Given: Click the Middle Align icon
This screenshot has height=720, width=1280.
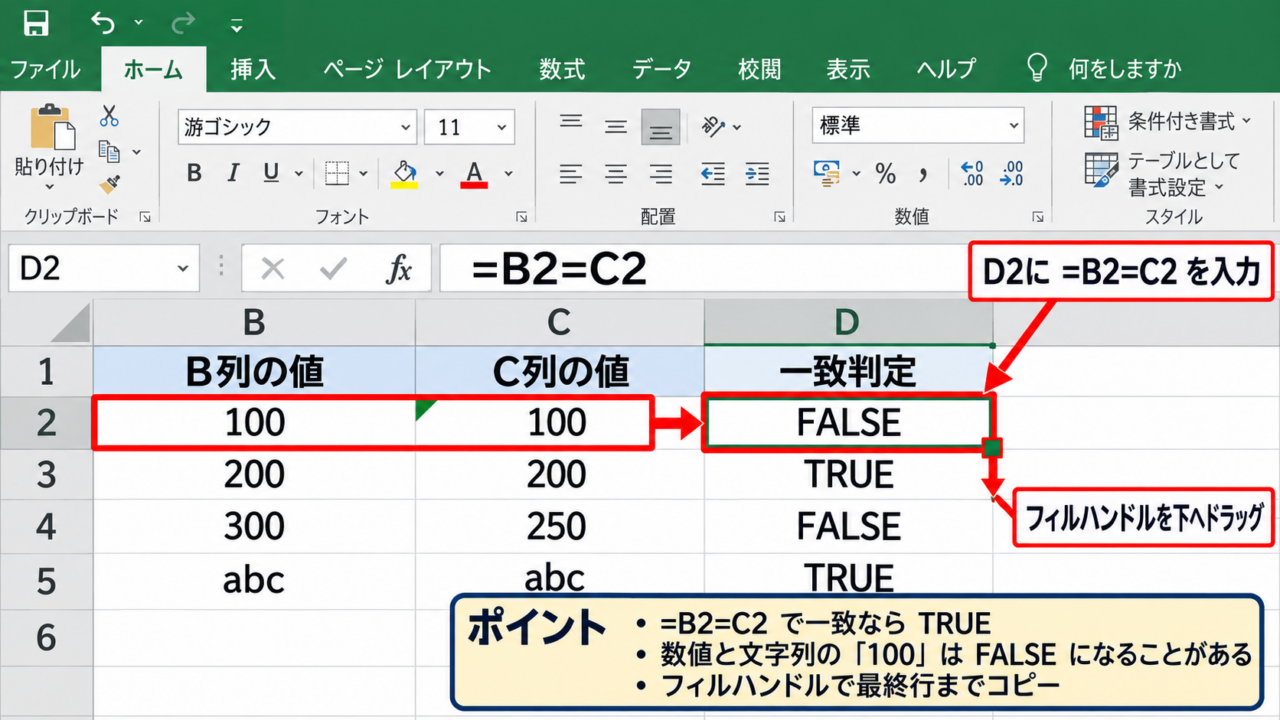Looking at the screenshot, I should pyautogui.click(x=616, y=127).
